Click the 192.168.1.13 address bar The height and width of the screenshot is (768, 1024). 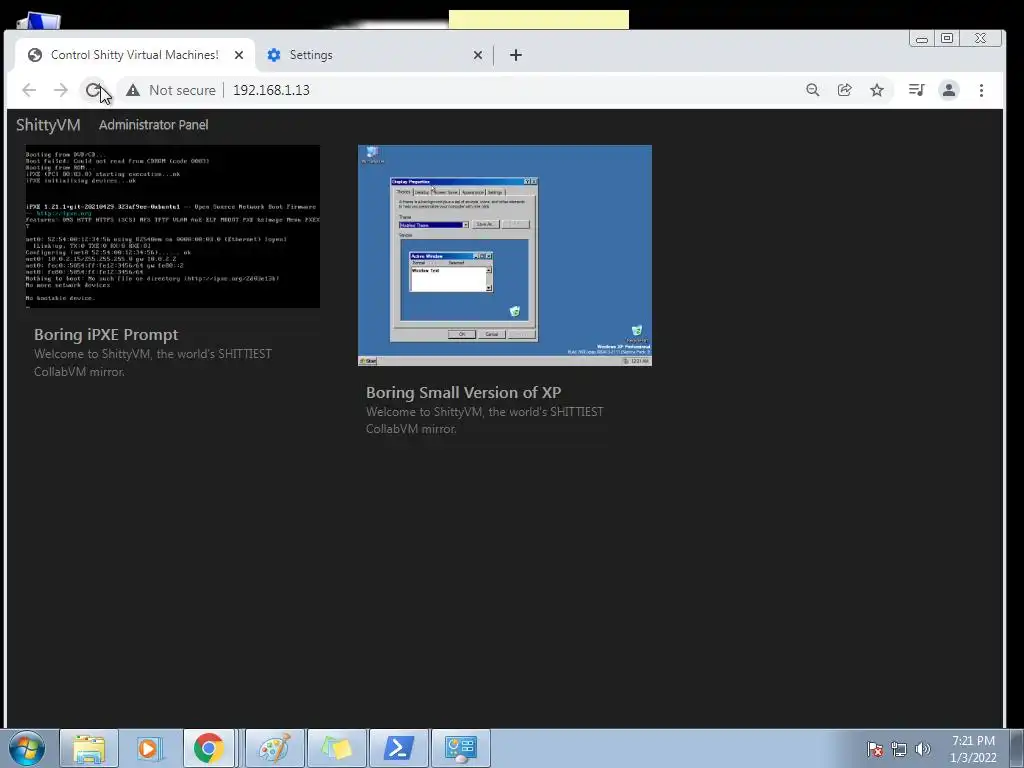pyautogui.click(x=457, y=90)
